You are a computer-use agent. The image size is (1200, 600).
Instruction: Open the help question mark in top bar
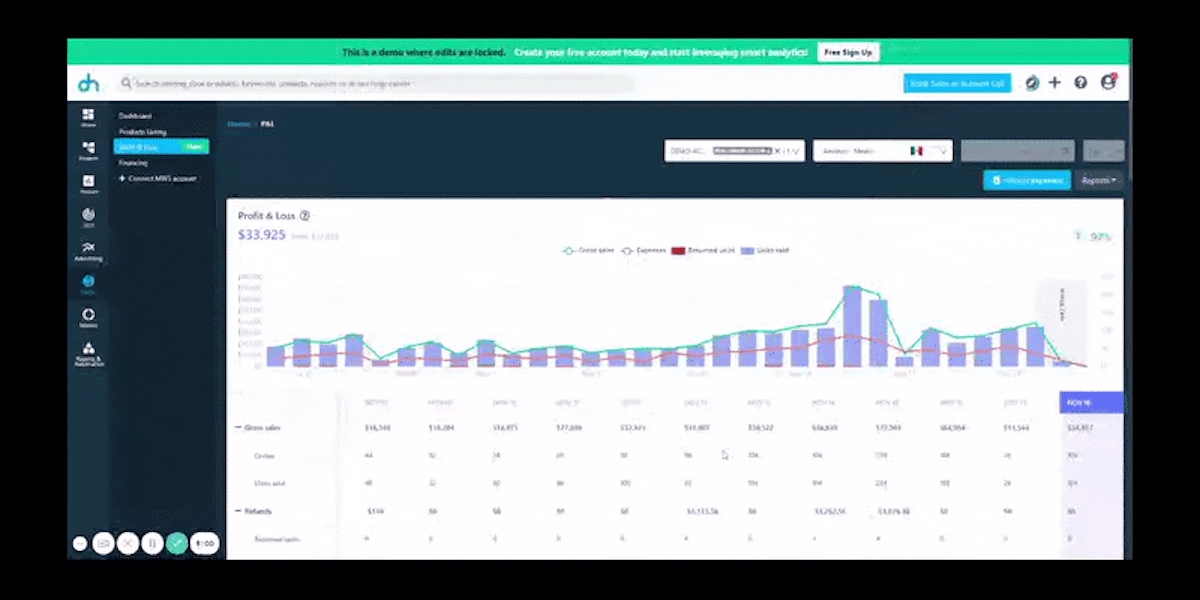(x=1080, y=83)
